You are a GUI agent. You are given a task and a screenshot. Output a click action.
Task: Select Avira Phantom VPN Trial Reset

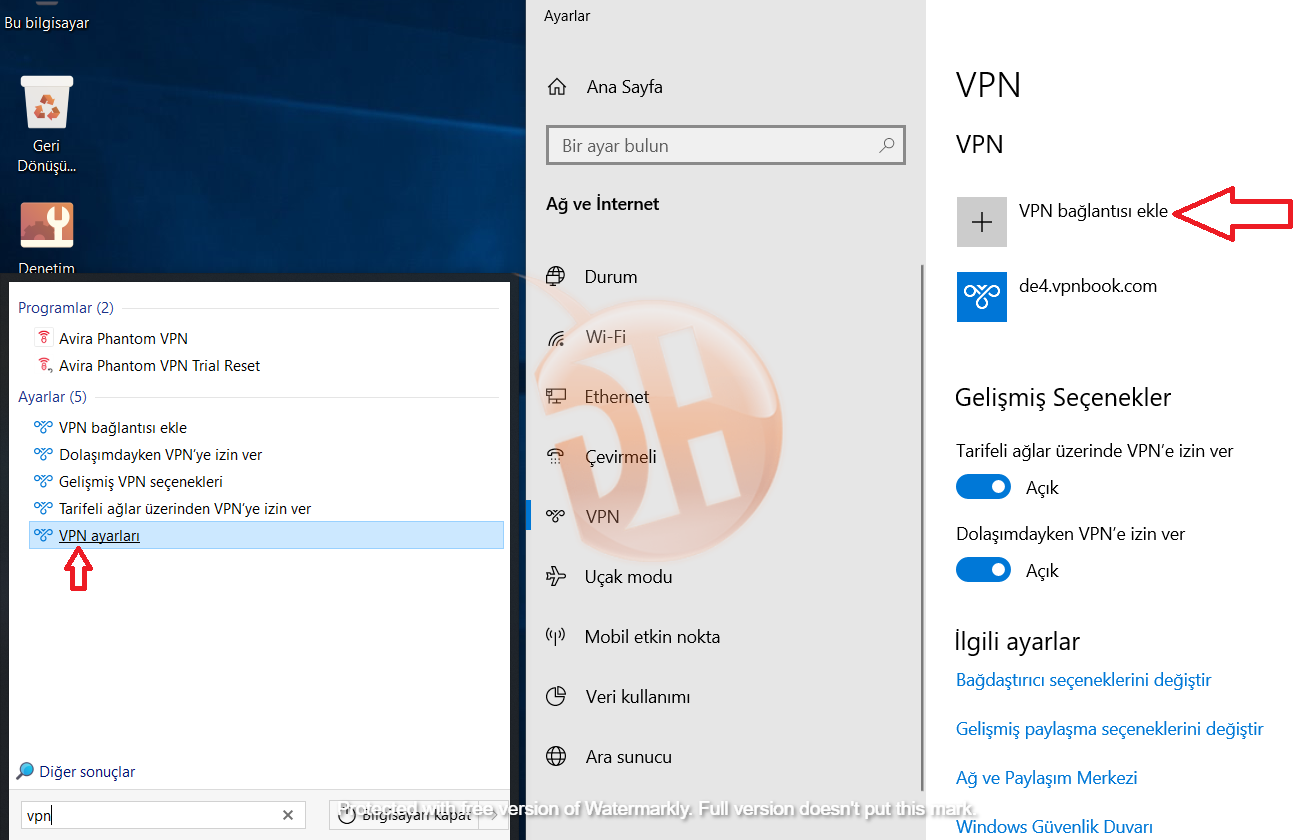click(x=159, y=366)
